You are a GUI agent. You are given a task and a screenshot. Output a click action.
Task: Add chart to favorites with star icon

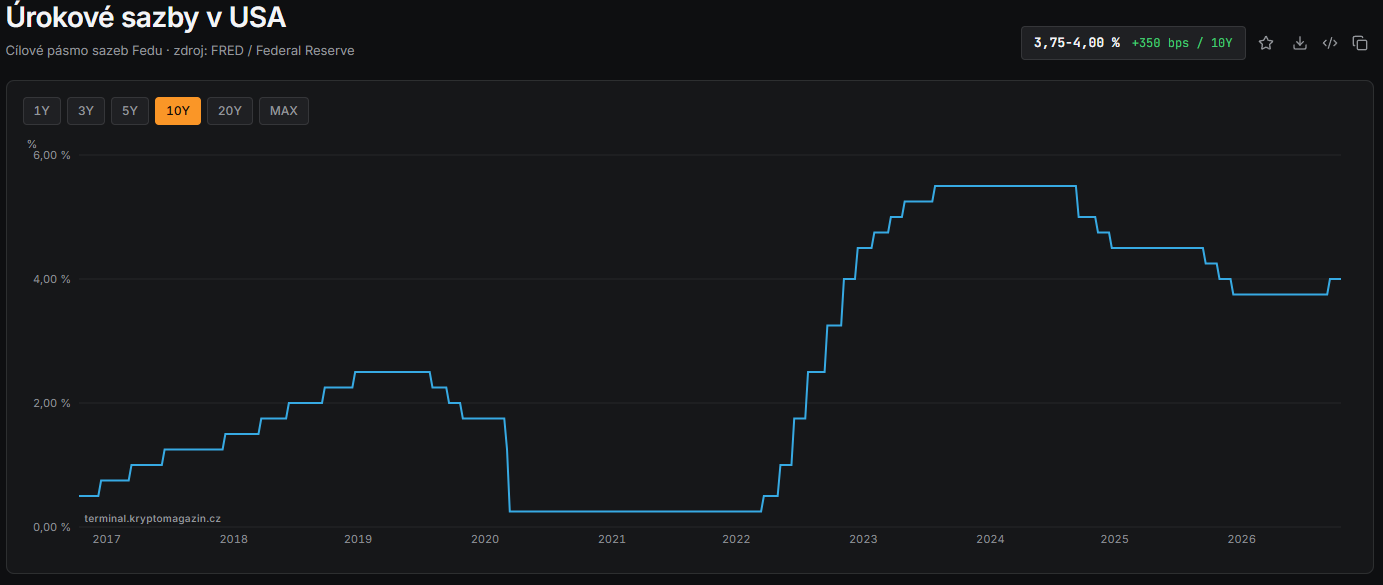(1266, 43)
